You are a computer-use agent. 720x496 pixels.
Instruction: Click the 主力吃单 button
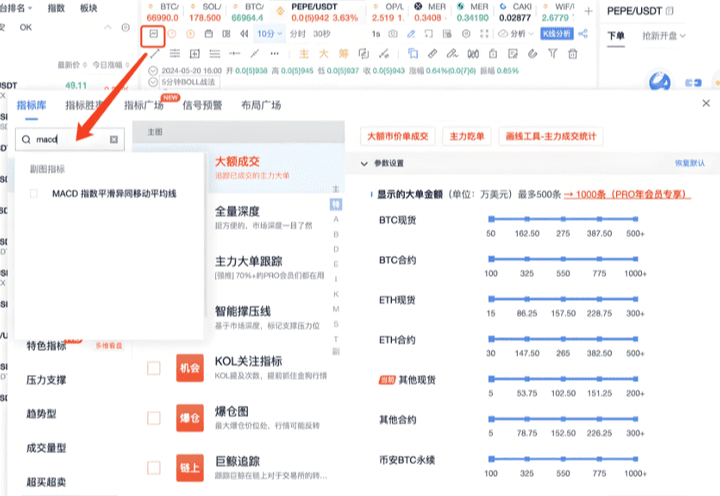point(467,136)
